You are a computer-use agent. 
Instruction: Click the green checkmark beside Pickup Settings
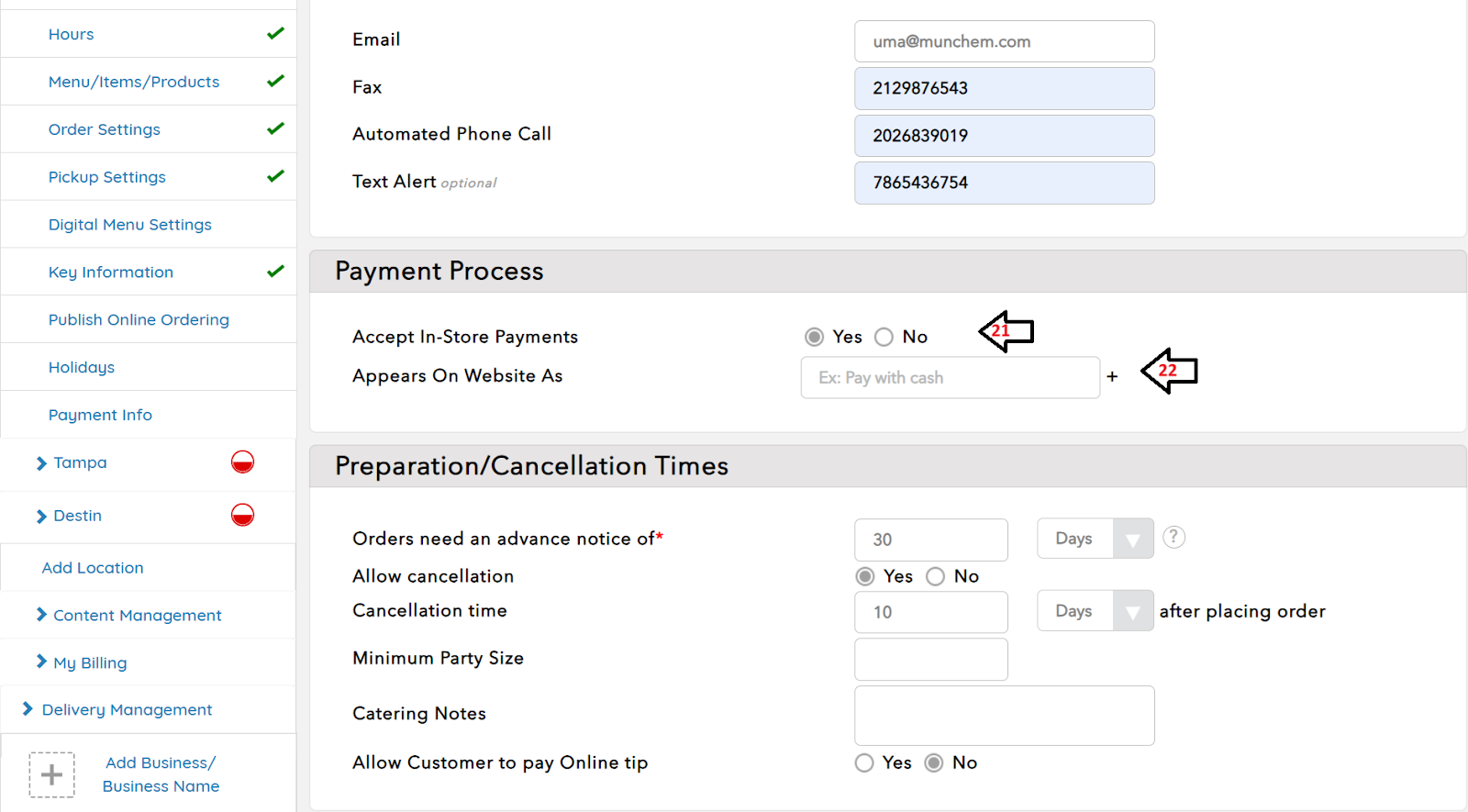point(275,176)
